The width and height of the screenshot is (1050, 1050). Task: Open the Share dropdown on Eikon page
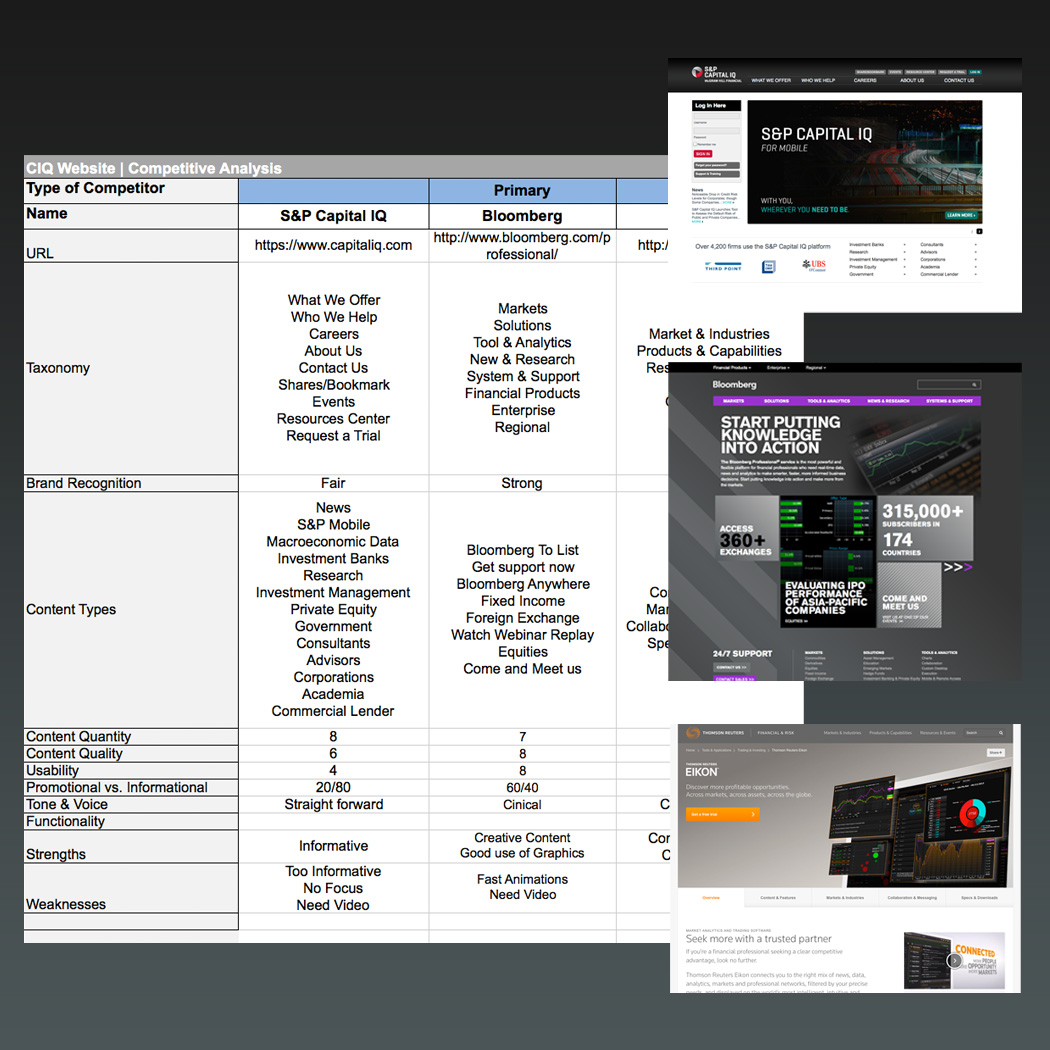tap(996, 753)
